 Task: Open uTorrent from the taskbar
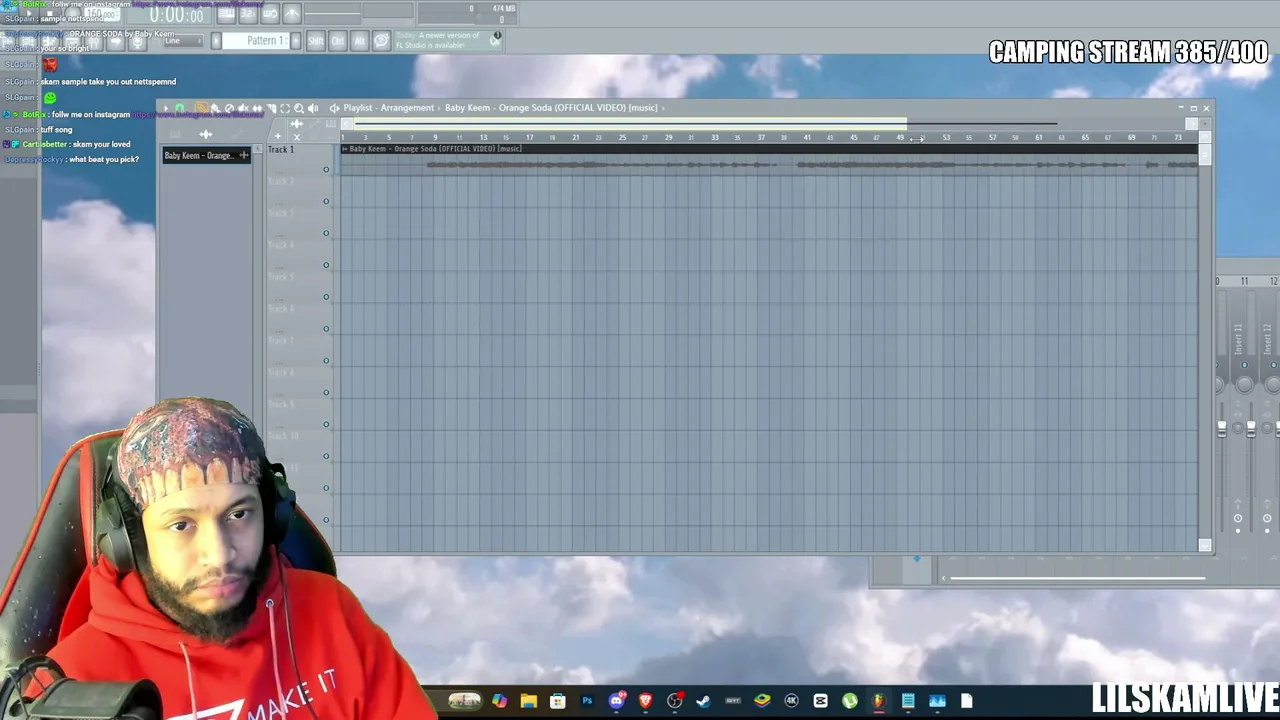pos(850,701)
